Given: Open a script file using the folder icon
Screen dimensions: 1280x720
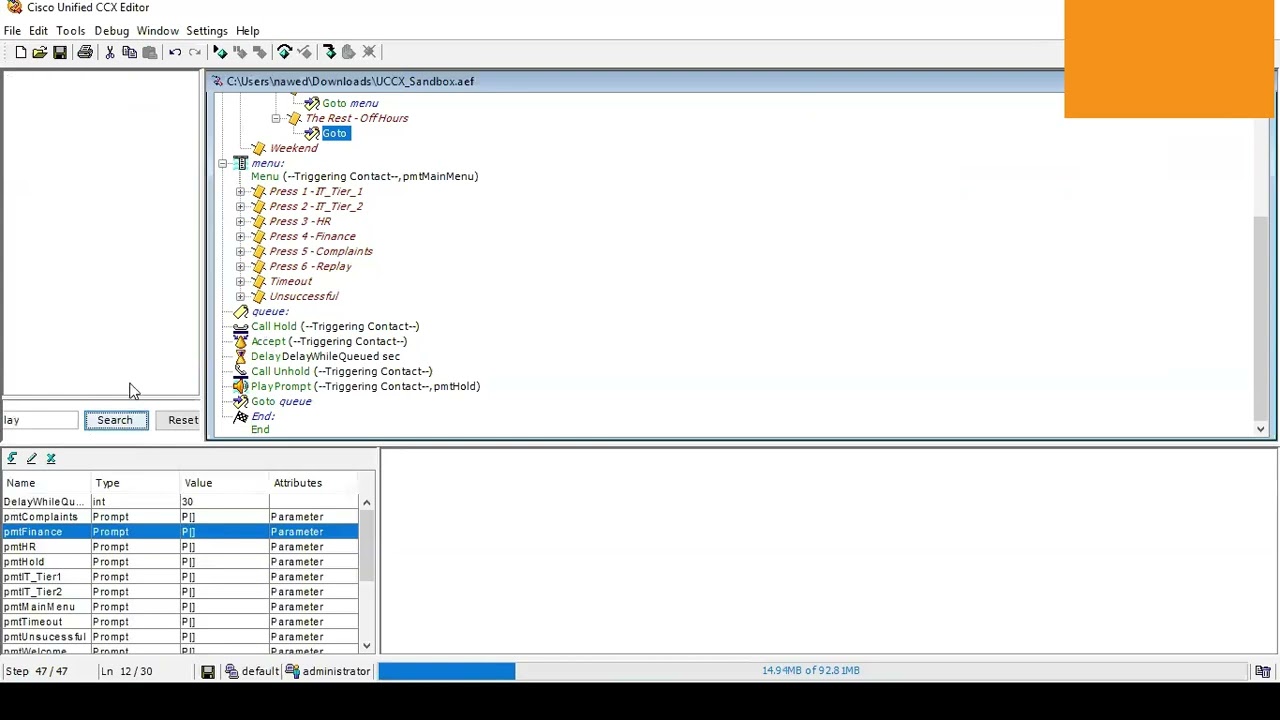Looking at the screenshot, I should pos(40,52).
